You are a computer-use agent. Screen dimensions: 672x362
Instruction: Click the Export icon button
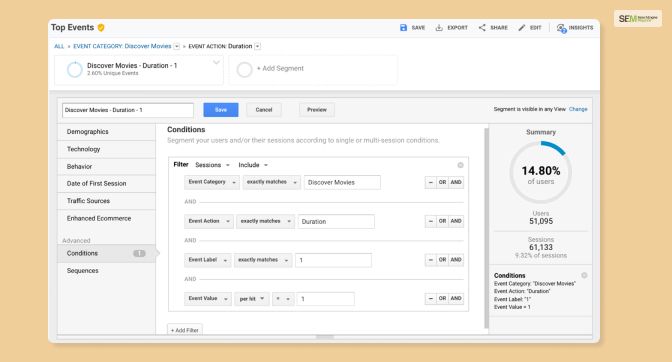pyautogui.click(x=452, y=28)
